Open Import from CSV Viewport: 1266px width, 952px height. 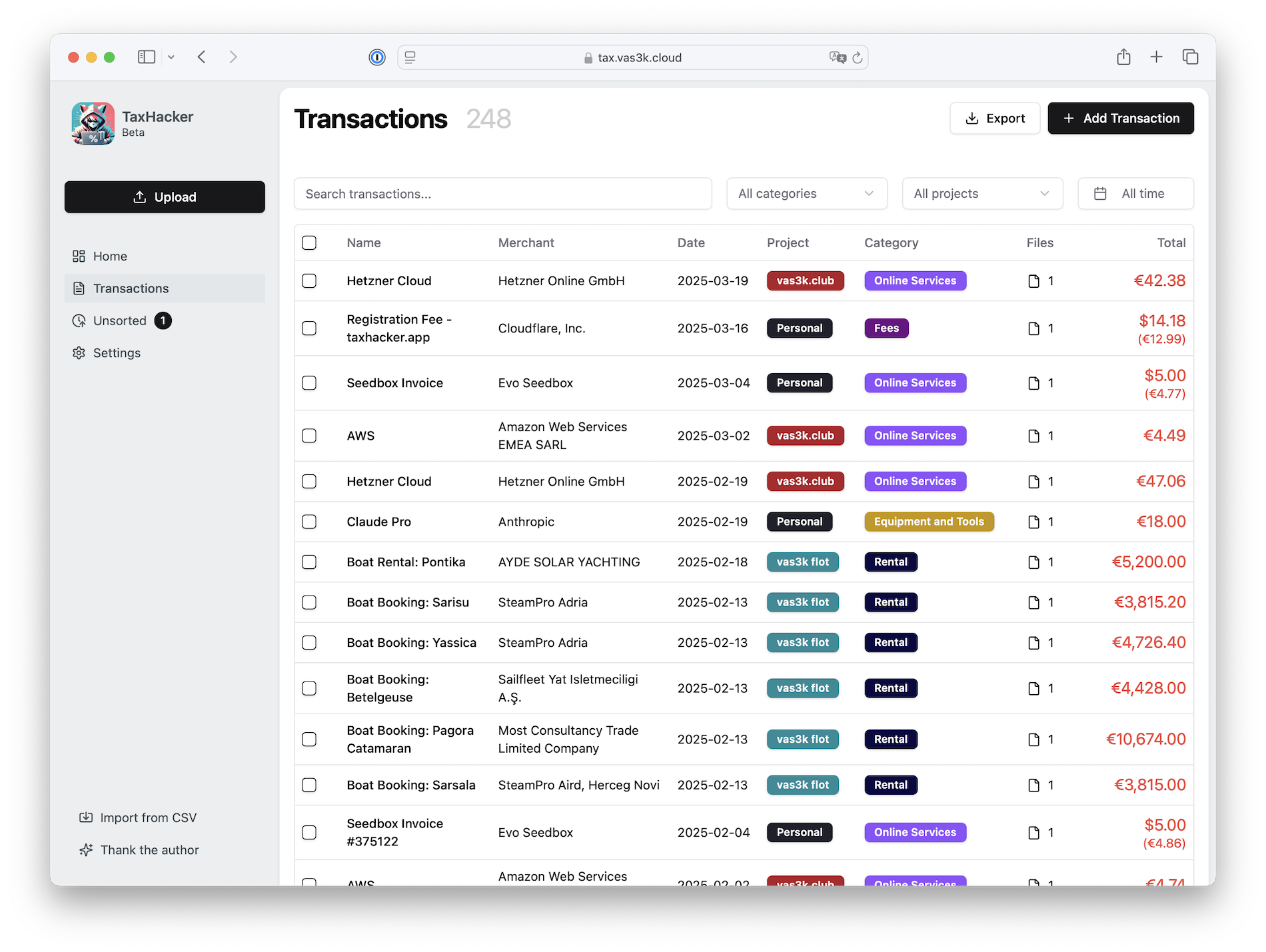tap(138, 818)
